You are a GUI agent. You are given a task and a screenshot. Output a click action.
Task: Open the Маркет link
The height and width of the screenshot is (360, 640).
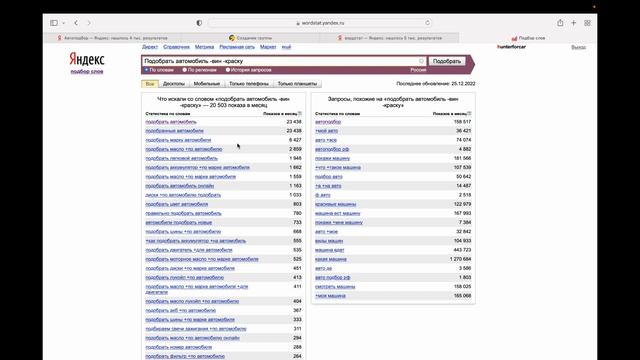point(268,47)
